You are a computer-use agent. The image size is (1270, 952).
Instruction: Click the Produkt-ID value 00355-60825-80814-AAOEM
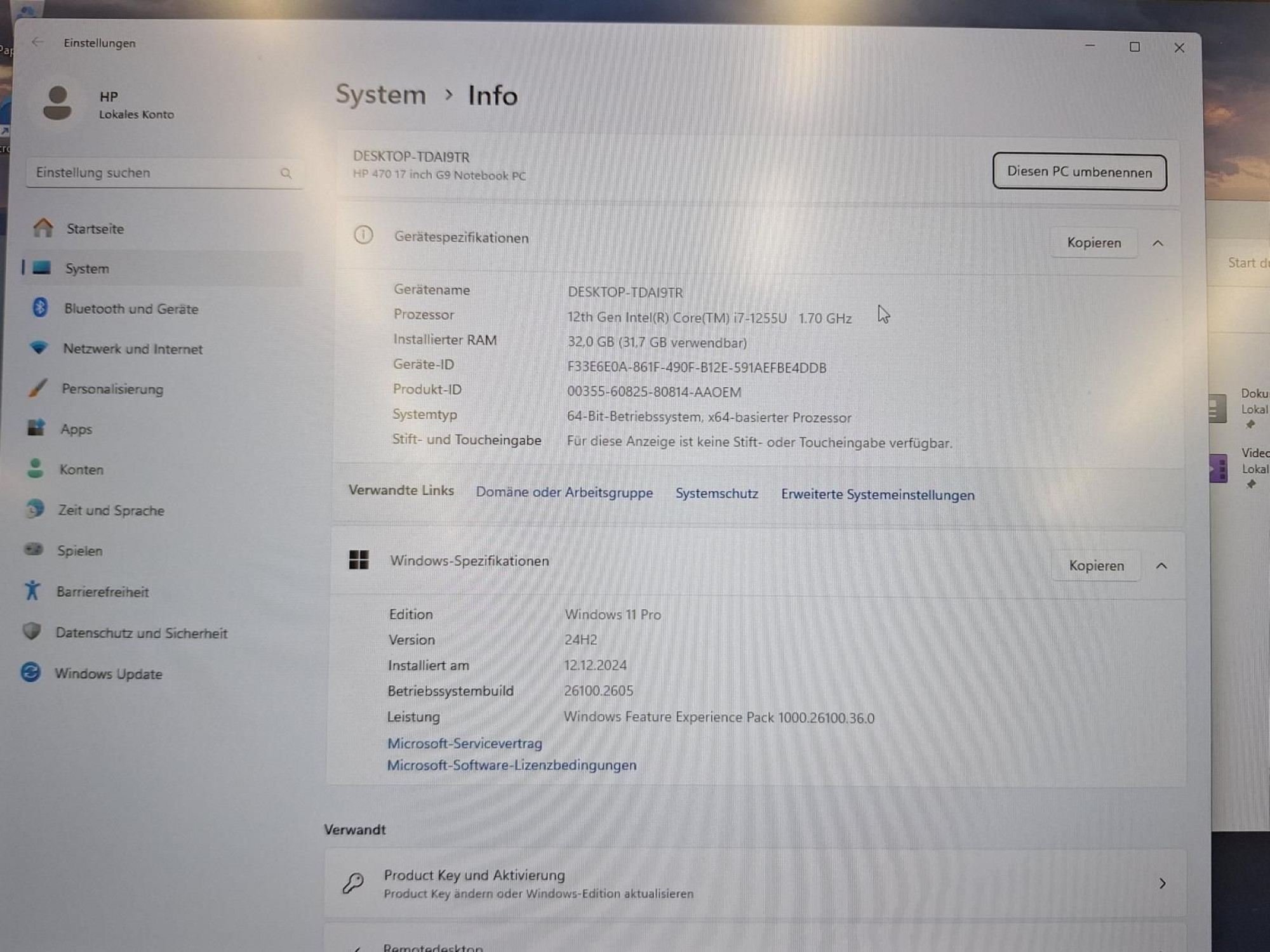(654, 392)
